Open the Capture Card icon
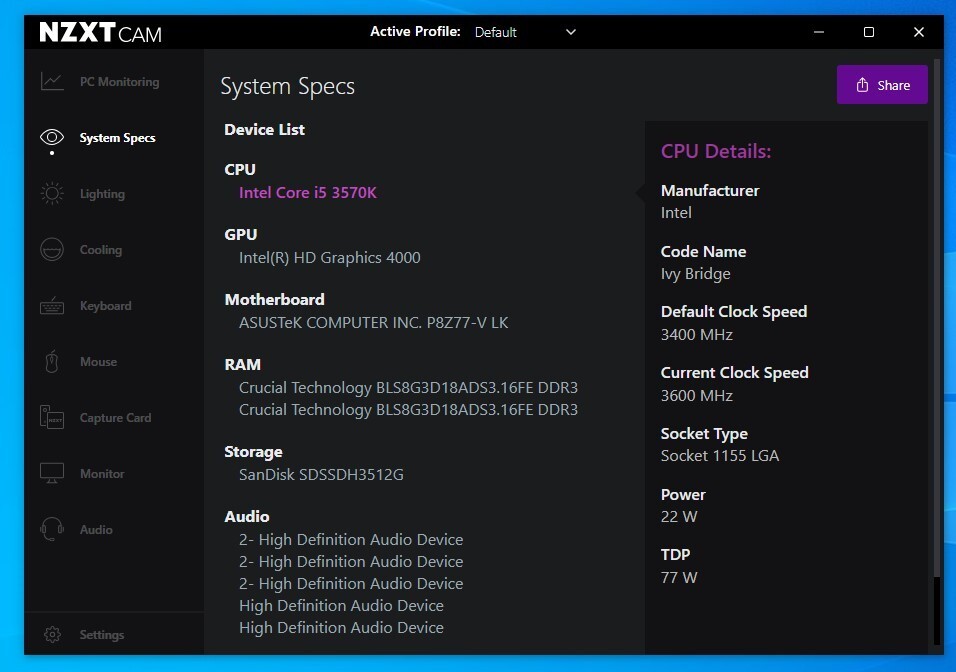This screenshot has height=672, width=956. [52, 417]
